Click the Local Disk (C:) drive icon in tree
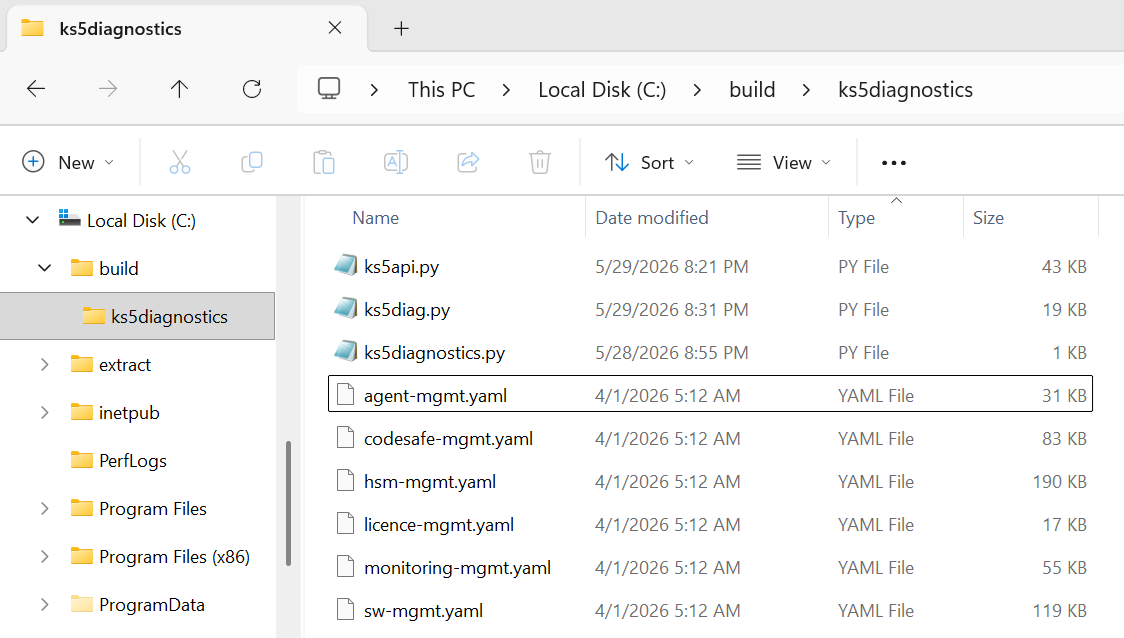This screenshot has width=1124, height=638. [x=70, y=218]
